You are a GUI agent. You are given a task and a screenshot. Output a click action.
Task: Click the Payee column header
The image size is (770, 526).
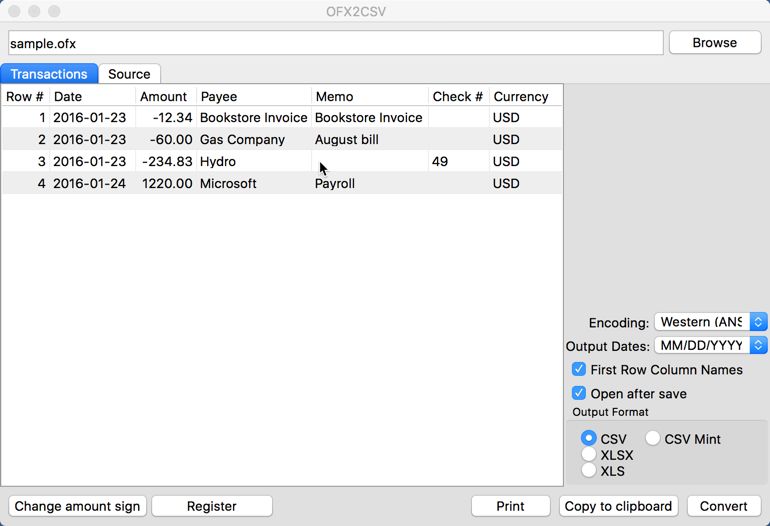click(254, 96)
